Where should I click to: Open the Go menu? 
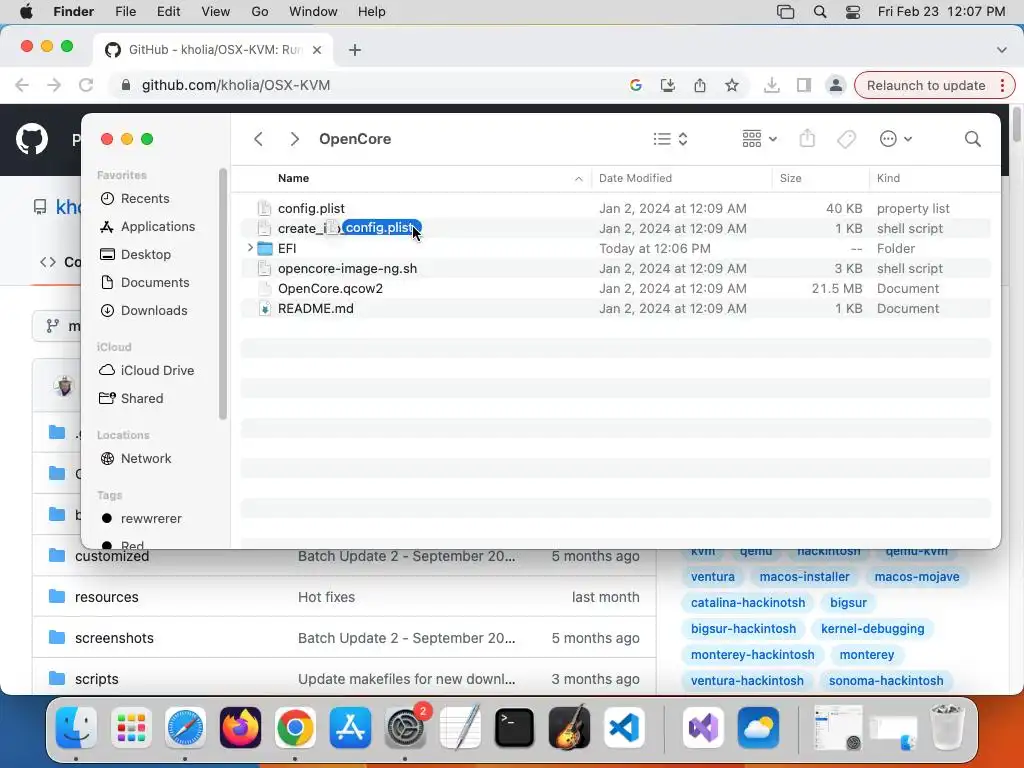(x=260, y=12)
